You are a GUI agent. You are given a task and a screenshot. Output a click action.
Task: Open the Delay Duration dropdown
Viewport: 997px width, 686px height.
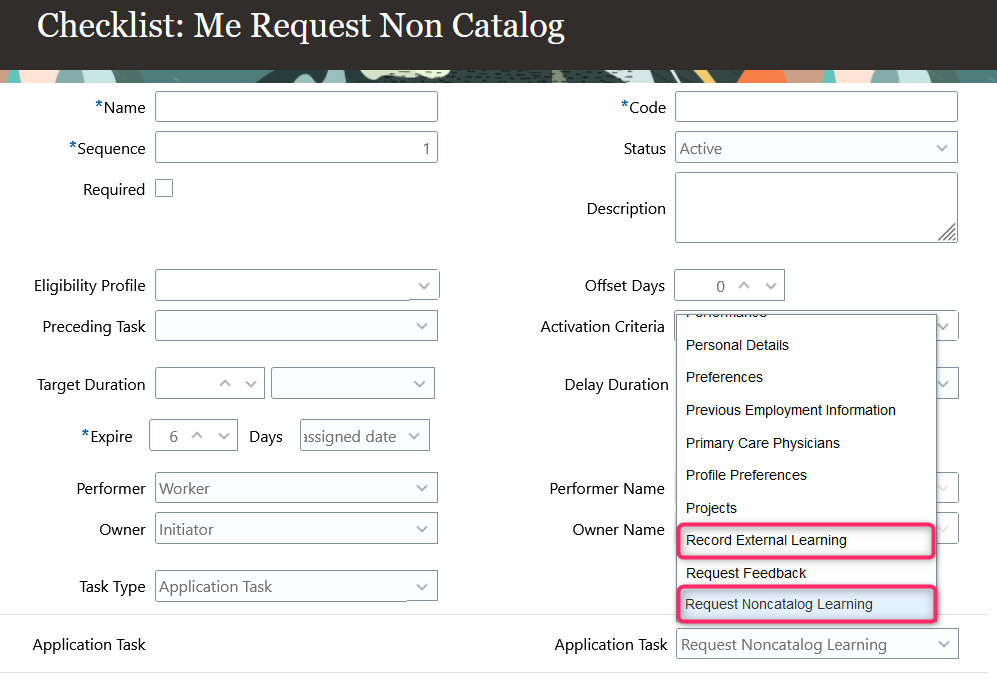pyautogui.click(x=944, y=383)
